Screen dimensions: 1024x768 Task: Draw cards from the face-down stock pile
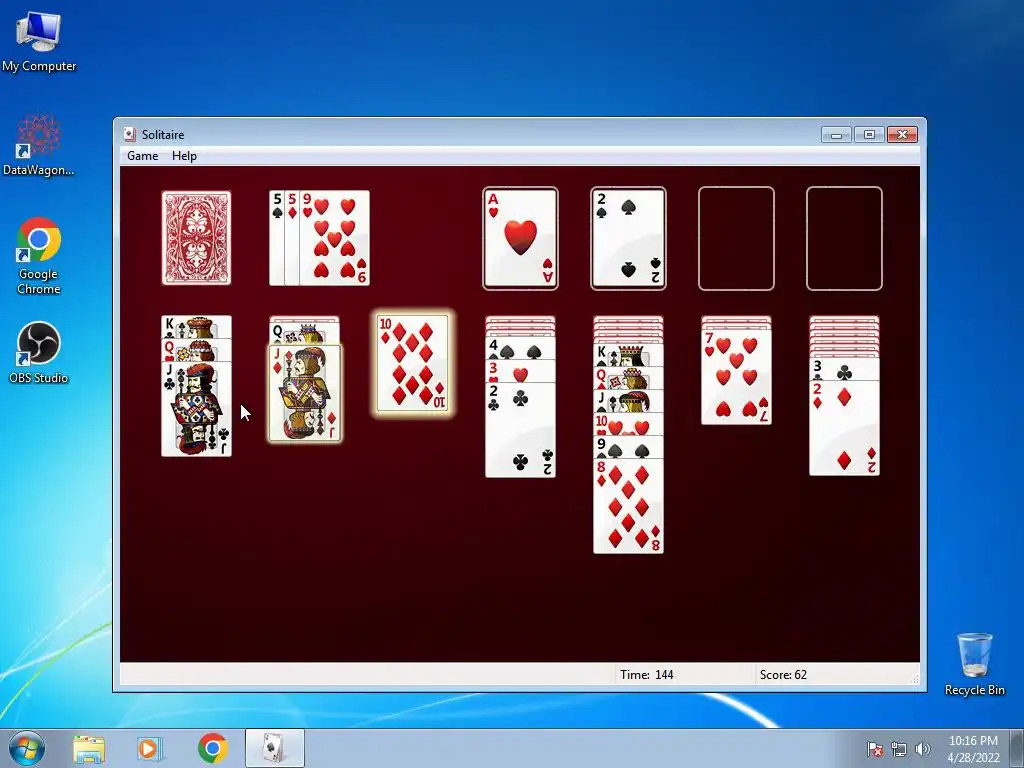[197, 238]
